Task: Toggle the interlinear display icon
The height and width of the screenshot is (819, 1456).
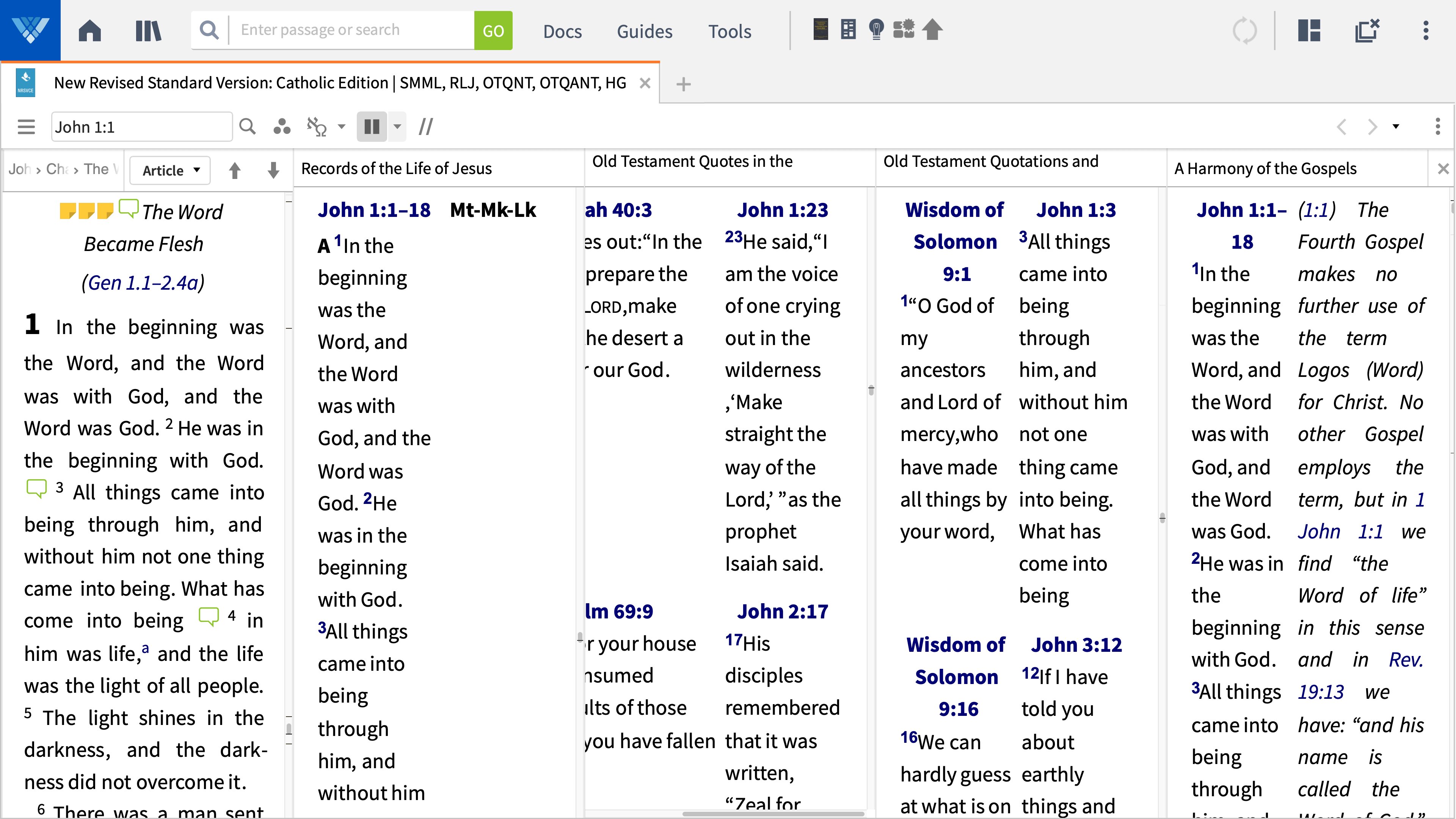Action: 317,127
